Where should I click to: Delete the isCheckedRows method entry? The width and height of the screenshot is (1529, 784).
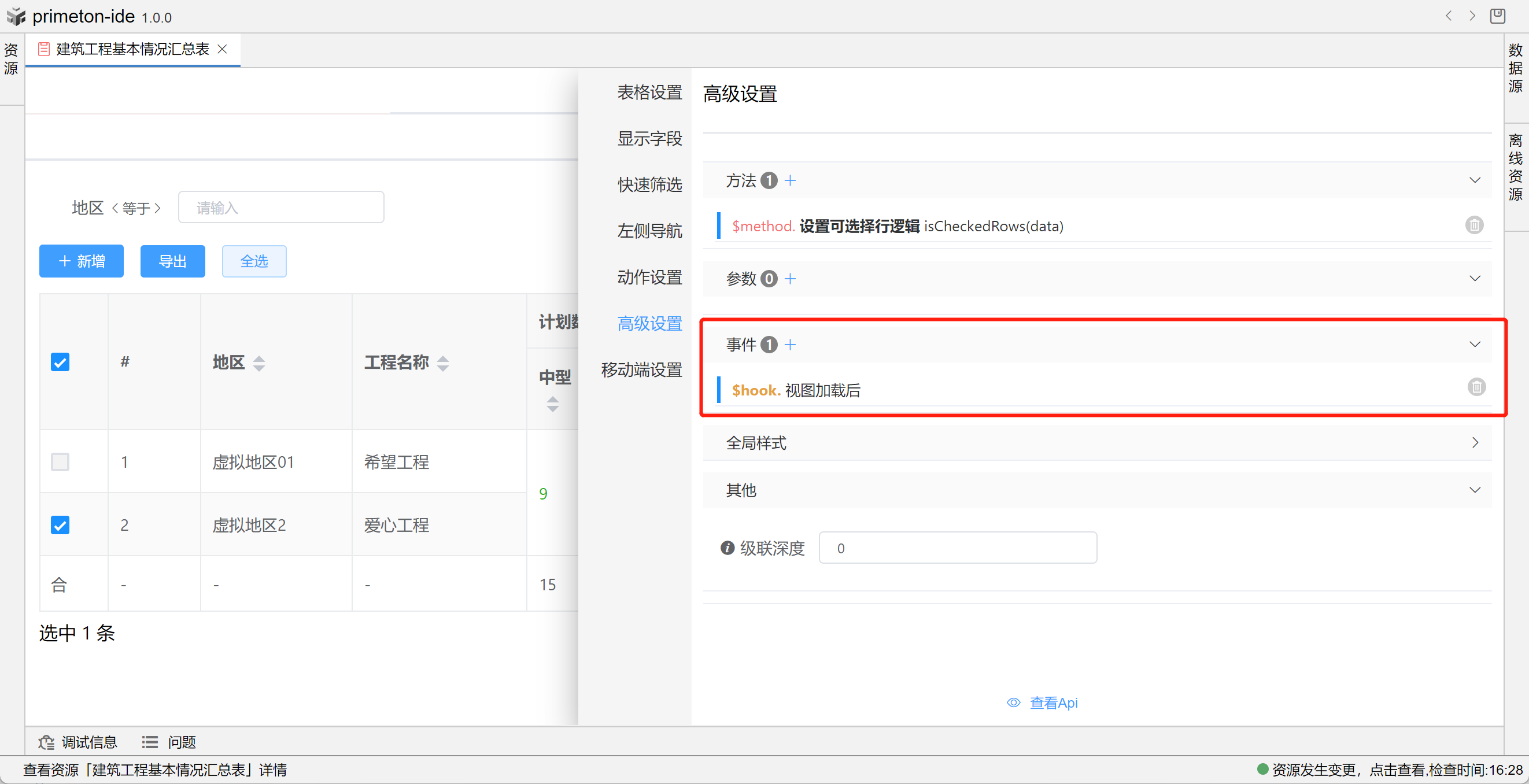(x=1474, y=225)
